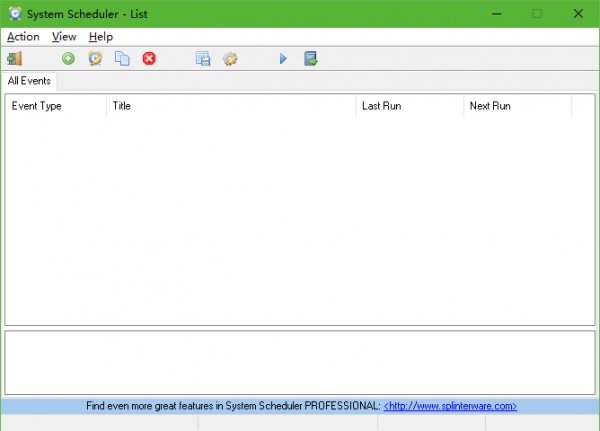Click 'Find even more great features' banner text
This screenshot has width=600, height=431.
click(233, 406)
